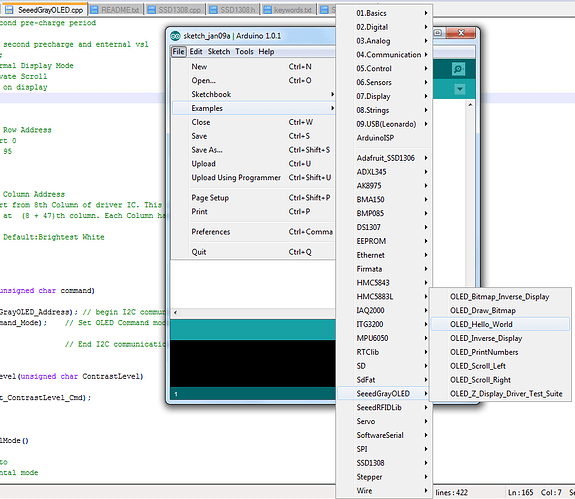Image resolution: width=575 pixels, height=499 pixels.
Task: Expand 01.Basics examples submenu
Action: tap(384, 13)
